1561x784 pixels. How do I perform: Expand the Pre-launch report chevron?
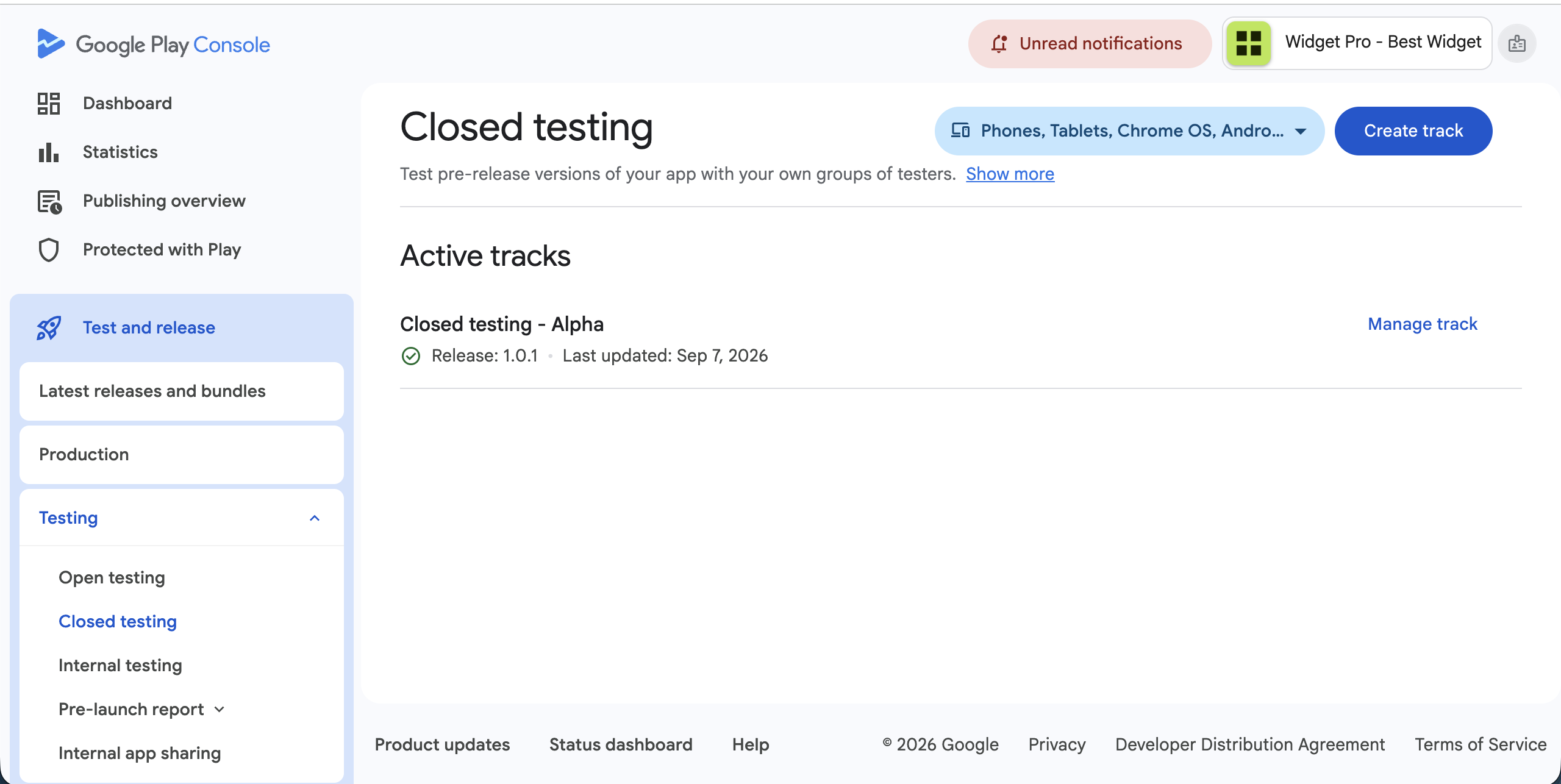pyautogui.click(x=220, y=710)
